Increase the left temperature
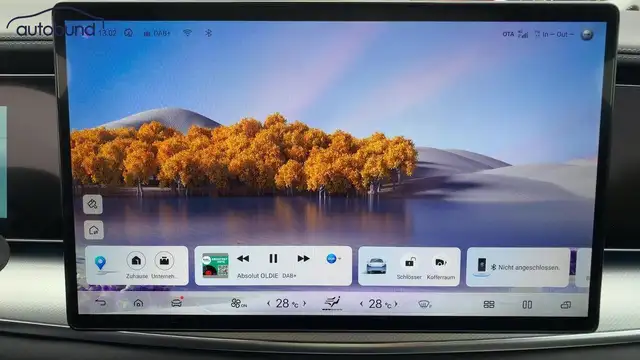This screenshot has height=360, width=640. tap(304, 303)
